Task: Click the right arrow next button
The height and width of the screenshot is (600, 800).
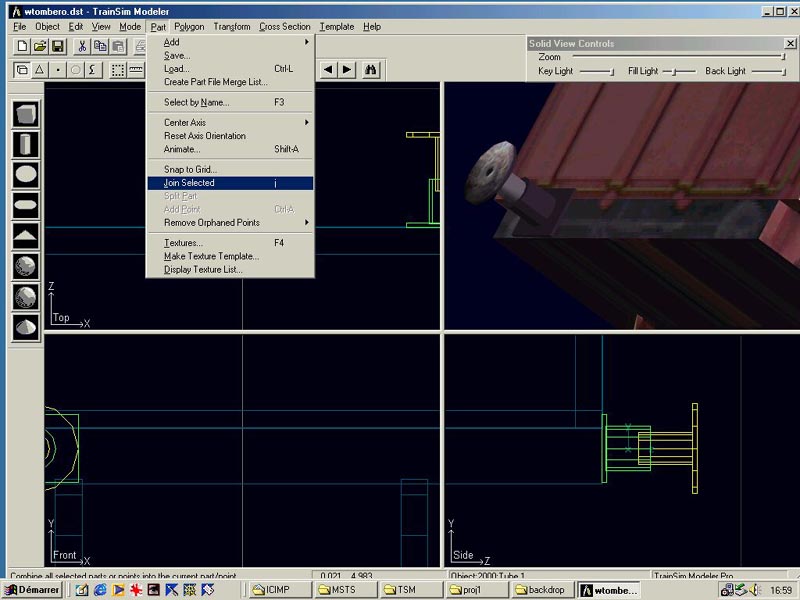Action: [346, 70]
